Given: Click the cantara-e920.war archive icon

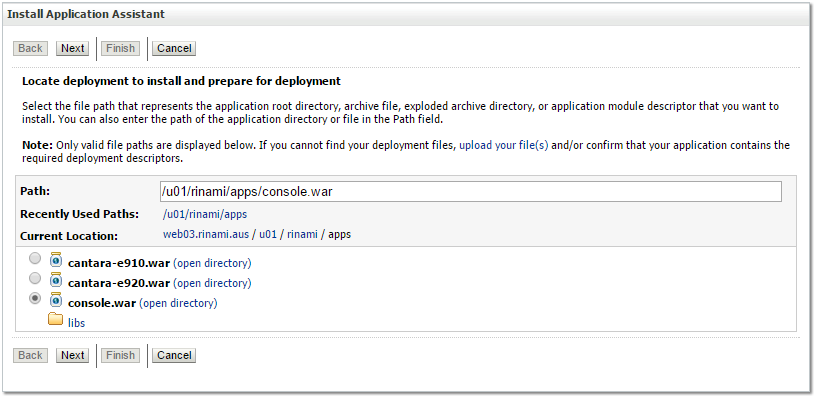Looking at the screenshot, I should click(56, 280).
